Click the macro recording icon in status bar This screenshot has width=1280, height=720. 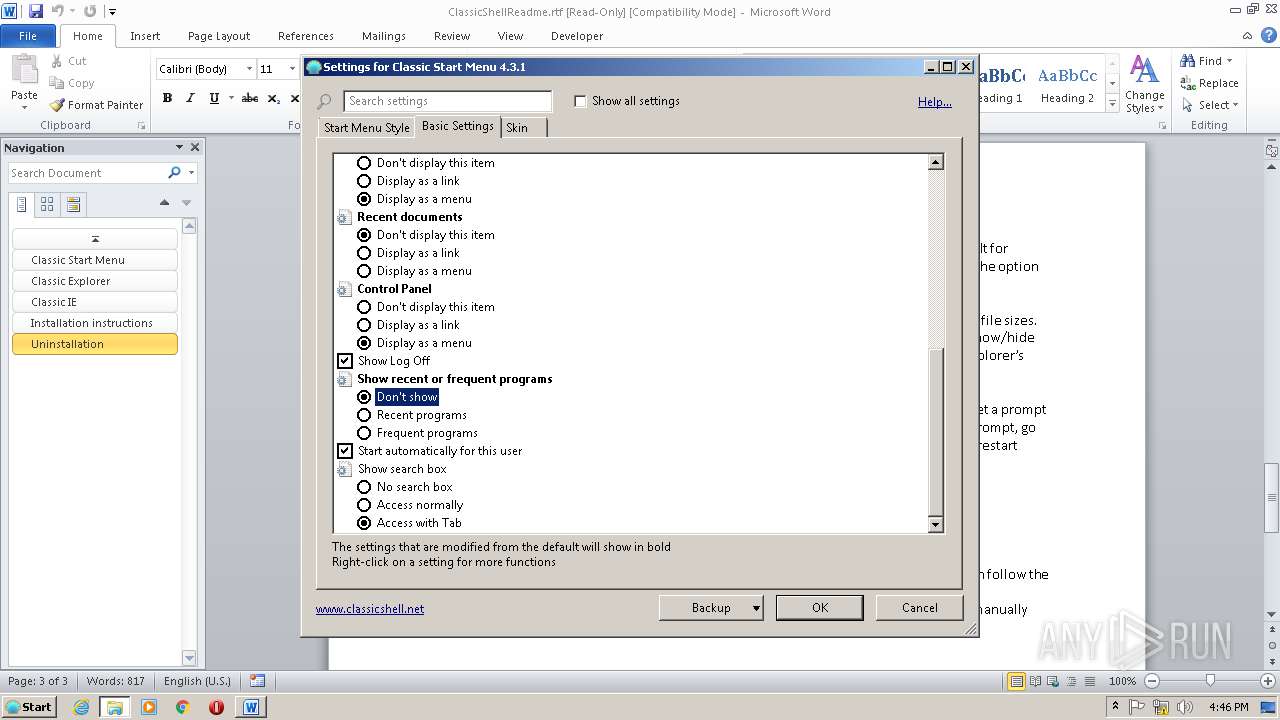click(258, 681)
